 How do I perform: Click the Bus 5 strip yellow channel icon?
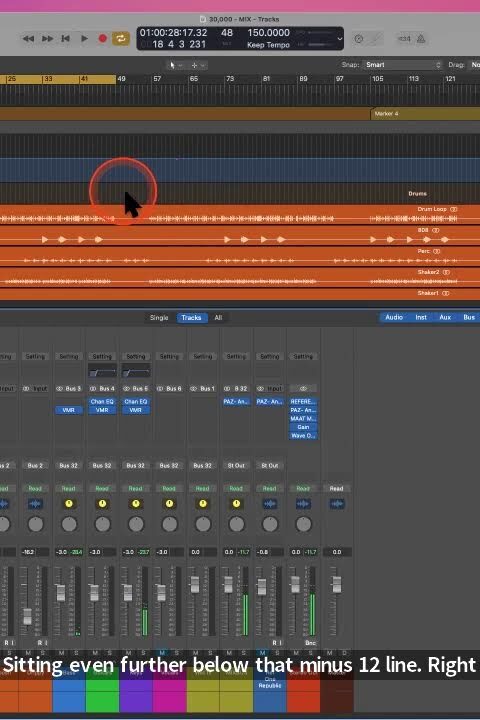pos(136,504)
